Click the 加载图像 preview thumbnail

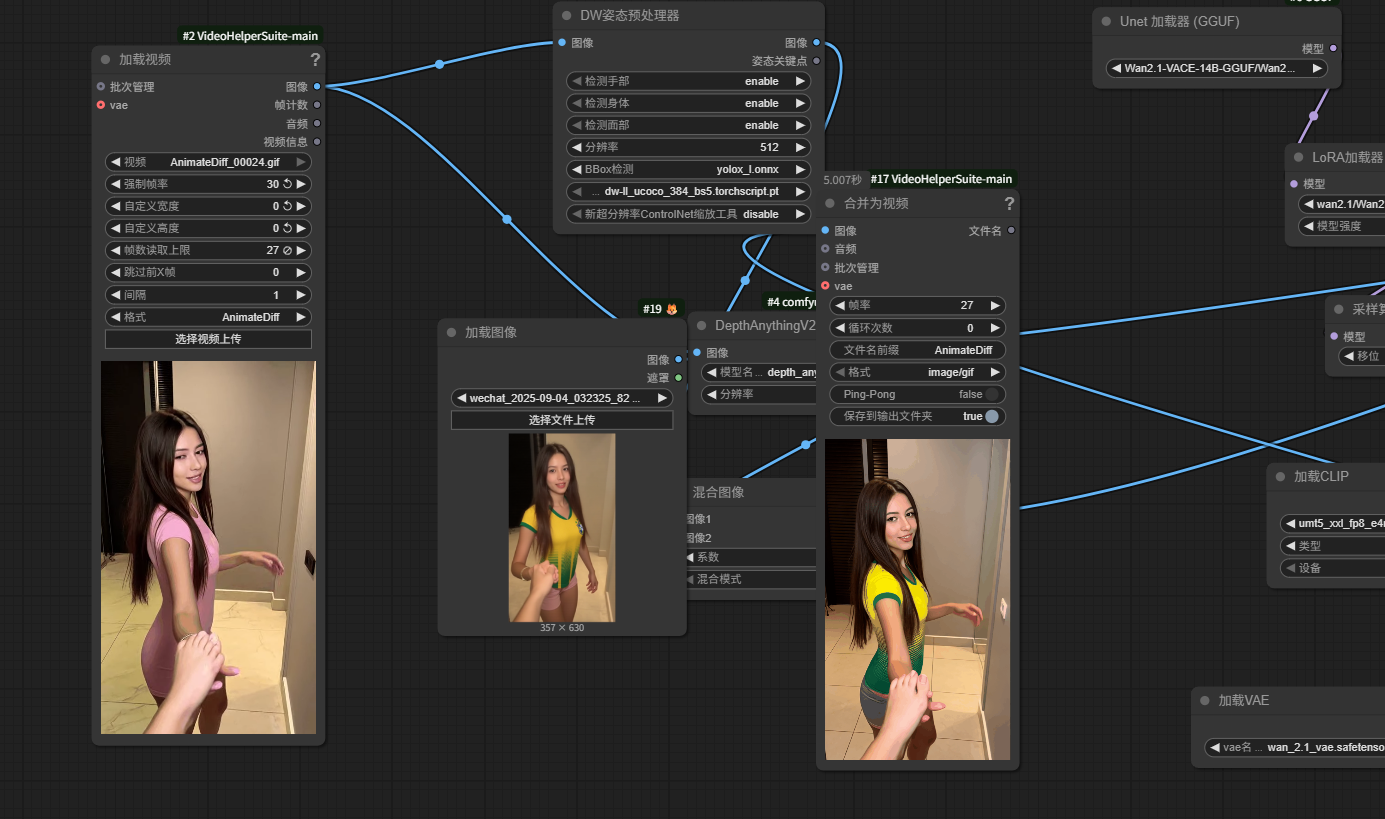562,527
